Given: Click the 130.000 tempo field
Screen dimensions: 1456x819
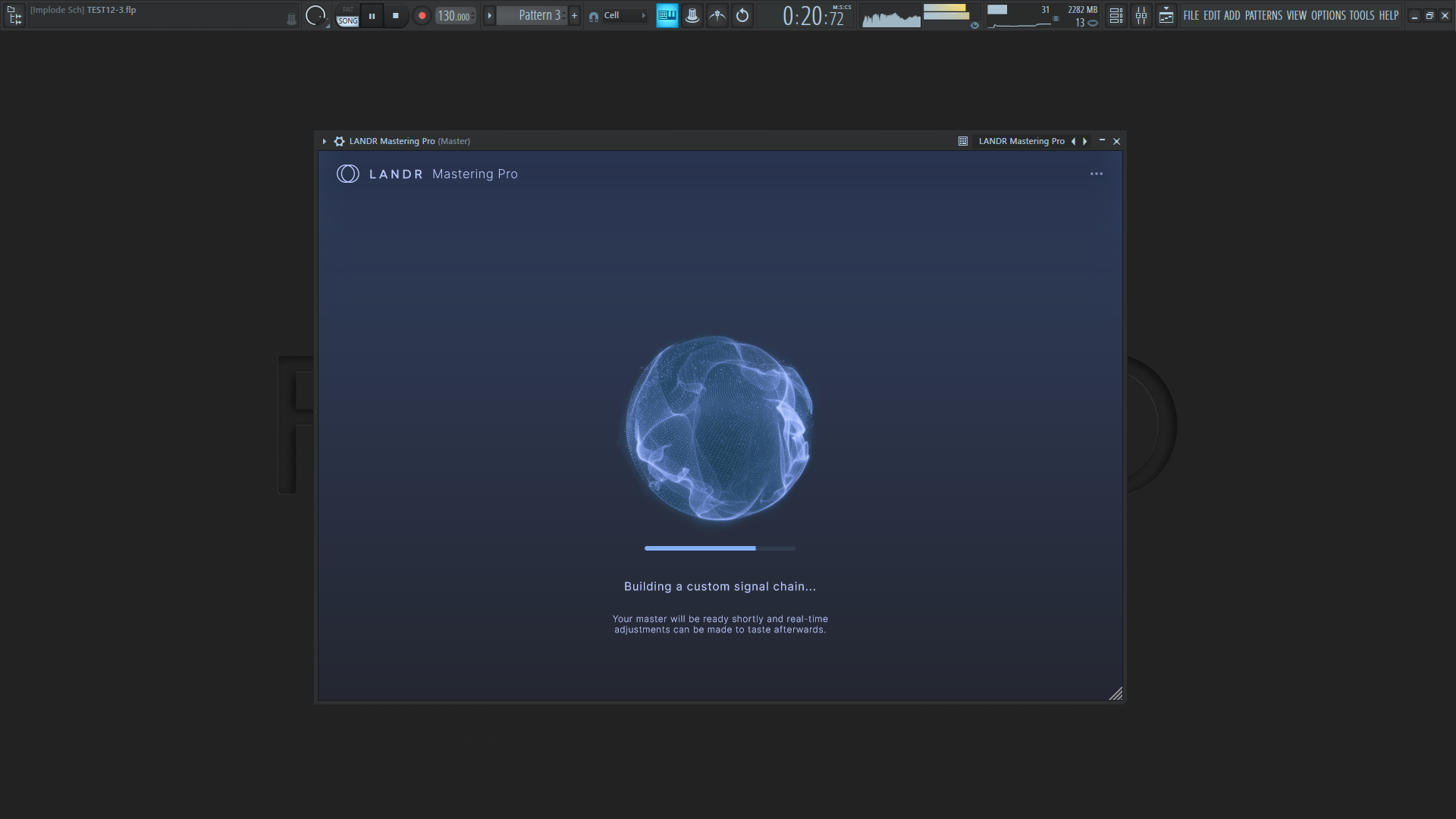Looking at the screenshot, I should coord(455,16).
